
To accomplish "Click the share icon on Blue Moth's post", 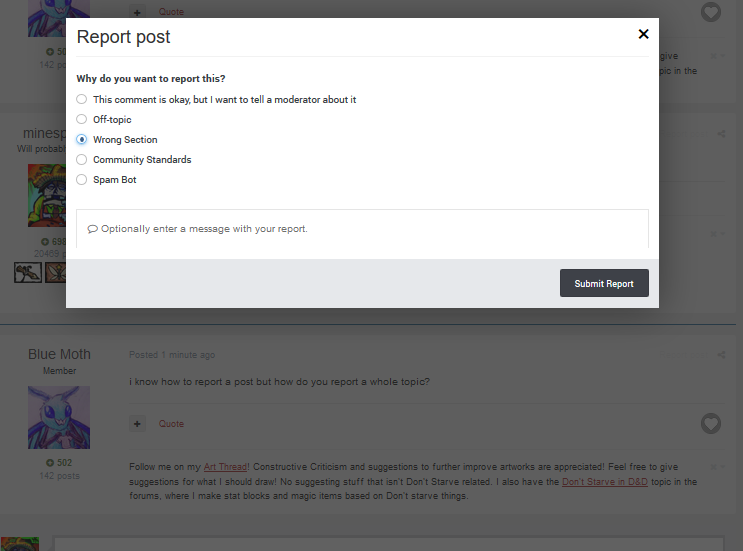I will 721,355.
